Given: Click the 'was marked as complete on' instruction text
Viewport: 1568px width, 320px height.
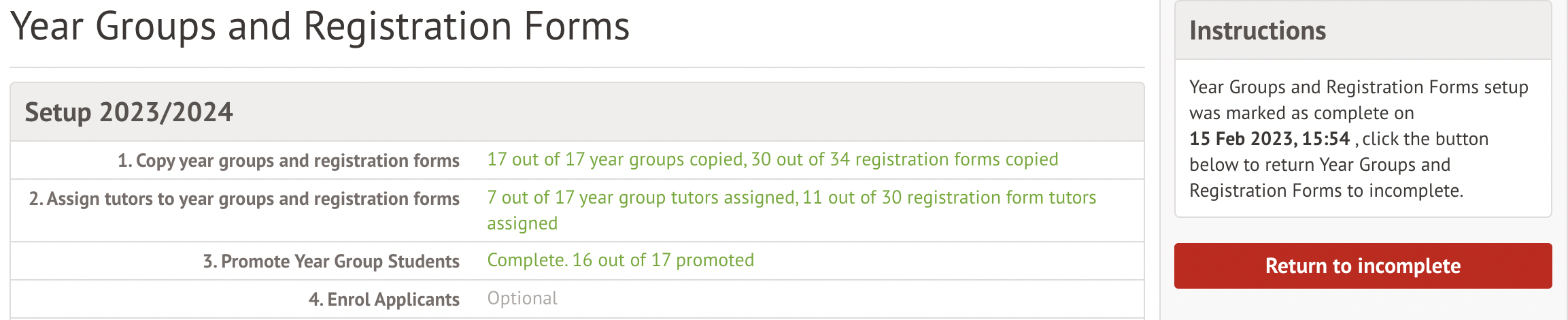Looking at the screenshot, I should click(1301, 113).
